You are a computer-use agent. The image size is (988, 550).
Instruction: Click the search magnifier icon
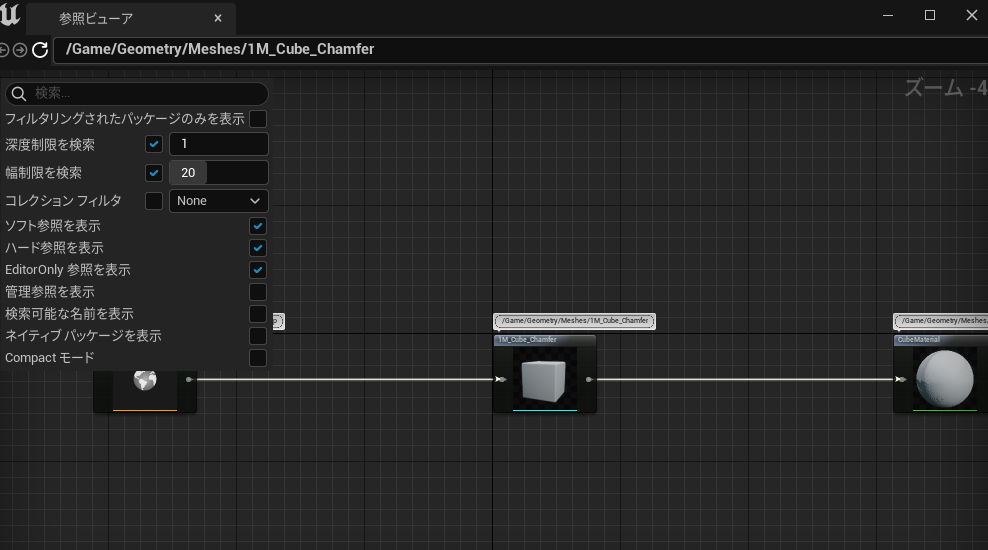pos(18,94)
